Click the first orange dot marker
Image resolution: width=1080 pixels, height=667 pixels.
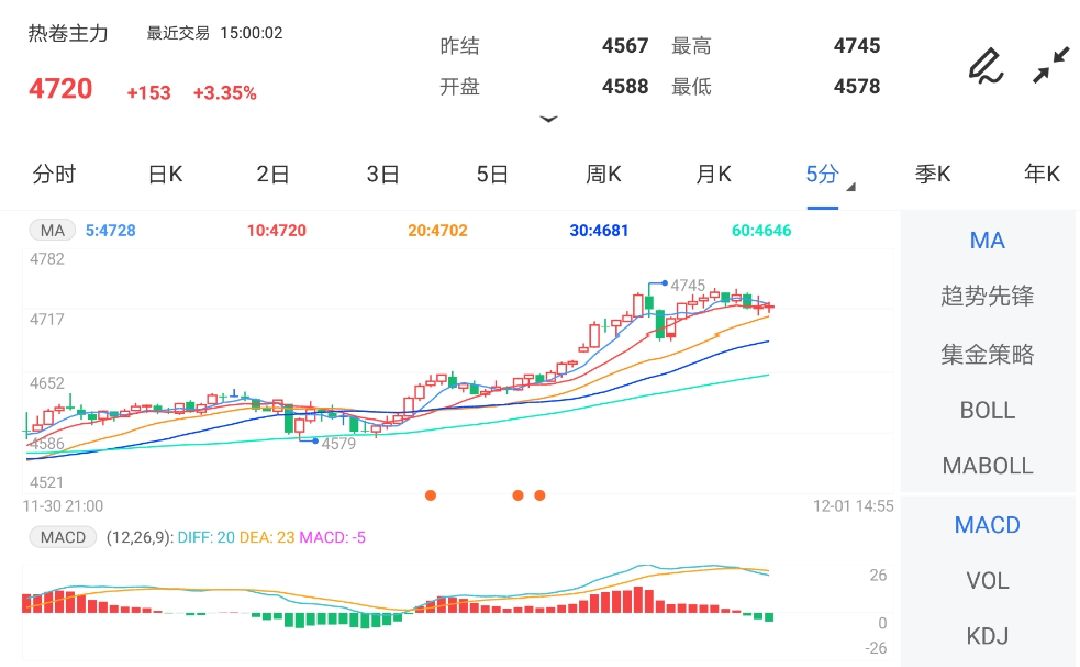(431, 494)
